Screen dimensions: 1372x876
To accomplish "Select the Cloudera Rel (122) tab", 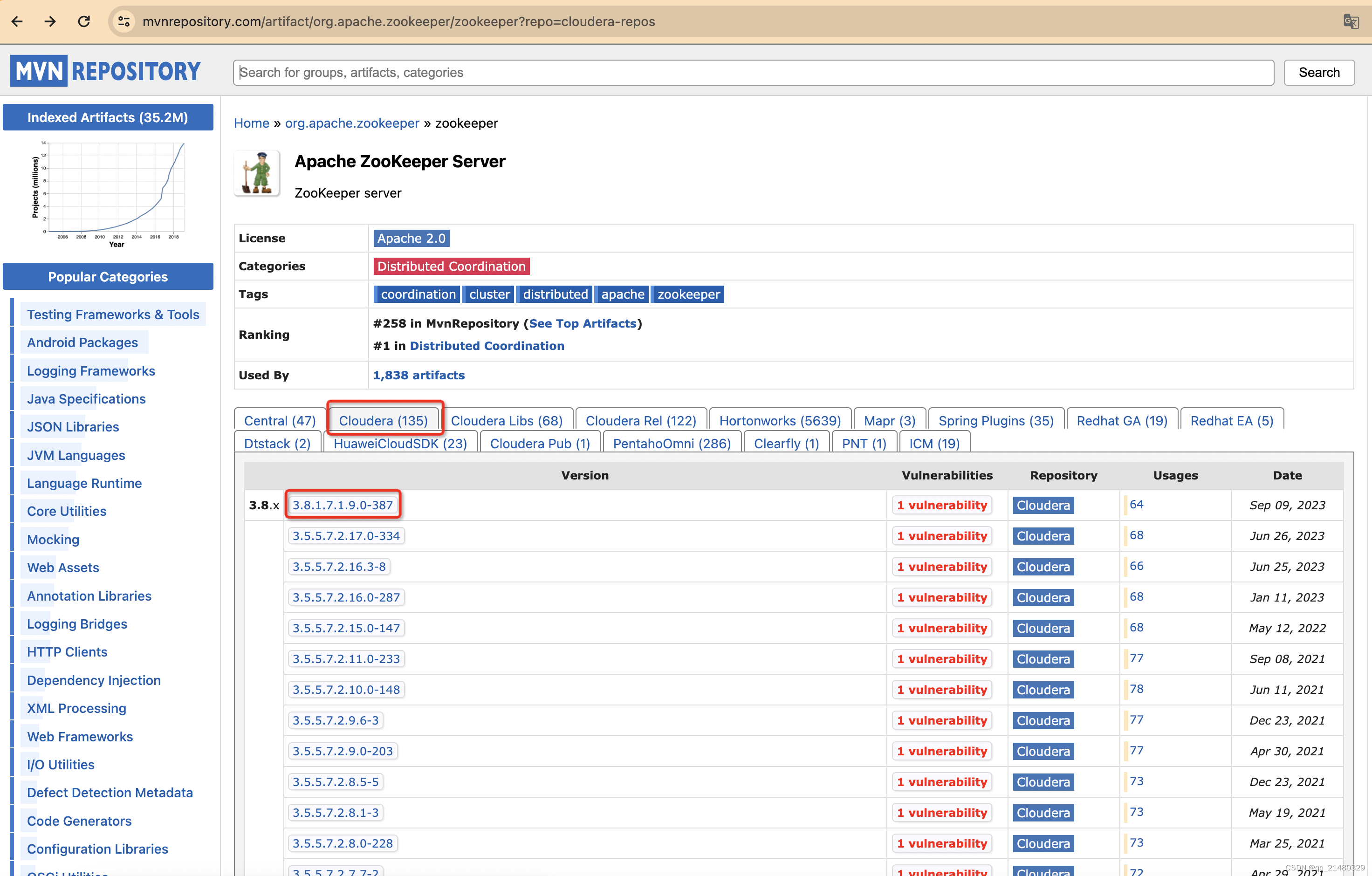I will (640, 420).
